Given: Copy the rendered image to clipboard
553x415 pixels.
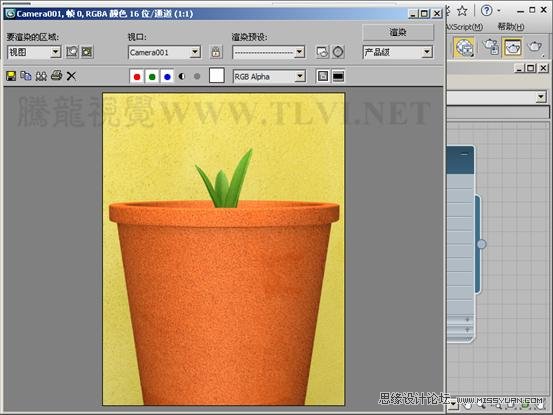Looking at the screenshot, I should [x=26, y=76].
